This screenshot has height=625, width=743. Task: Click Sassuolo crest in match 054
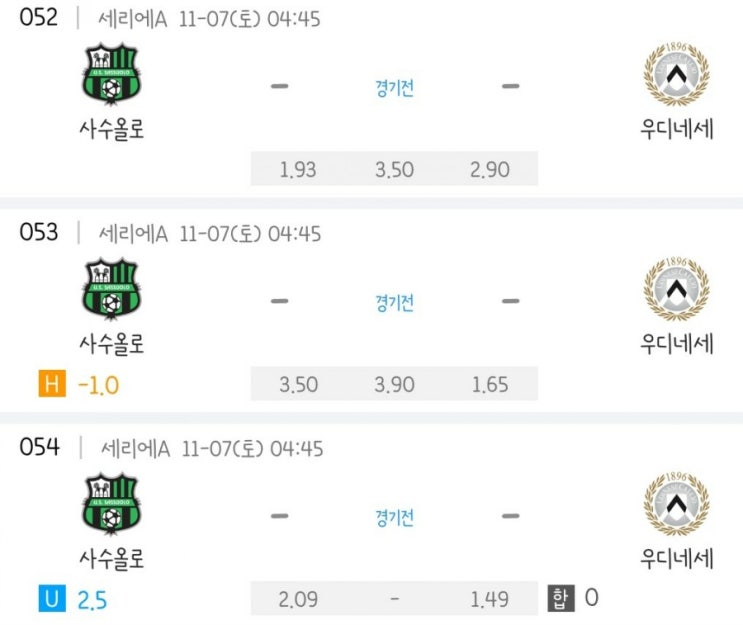pyautogui.click(x=111, y=503)
